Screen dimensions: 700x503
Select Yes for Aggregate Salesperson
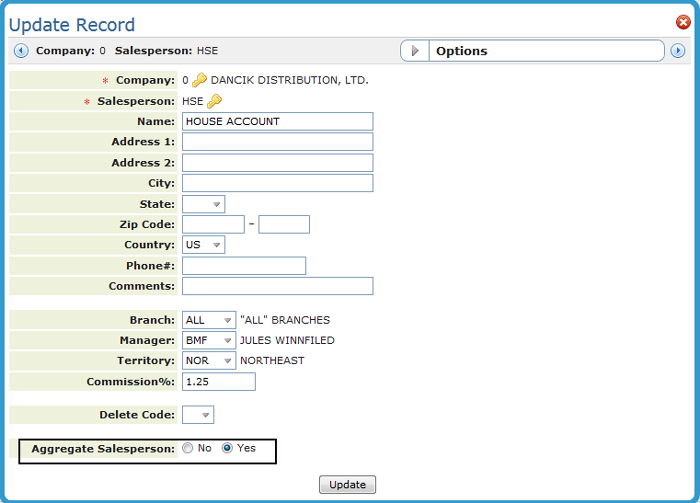[227, 449]
